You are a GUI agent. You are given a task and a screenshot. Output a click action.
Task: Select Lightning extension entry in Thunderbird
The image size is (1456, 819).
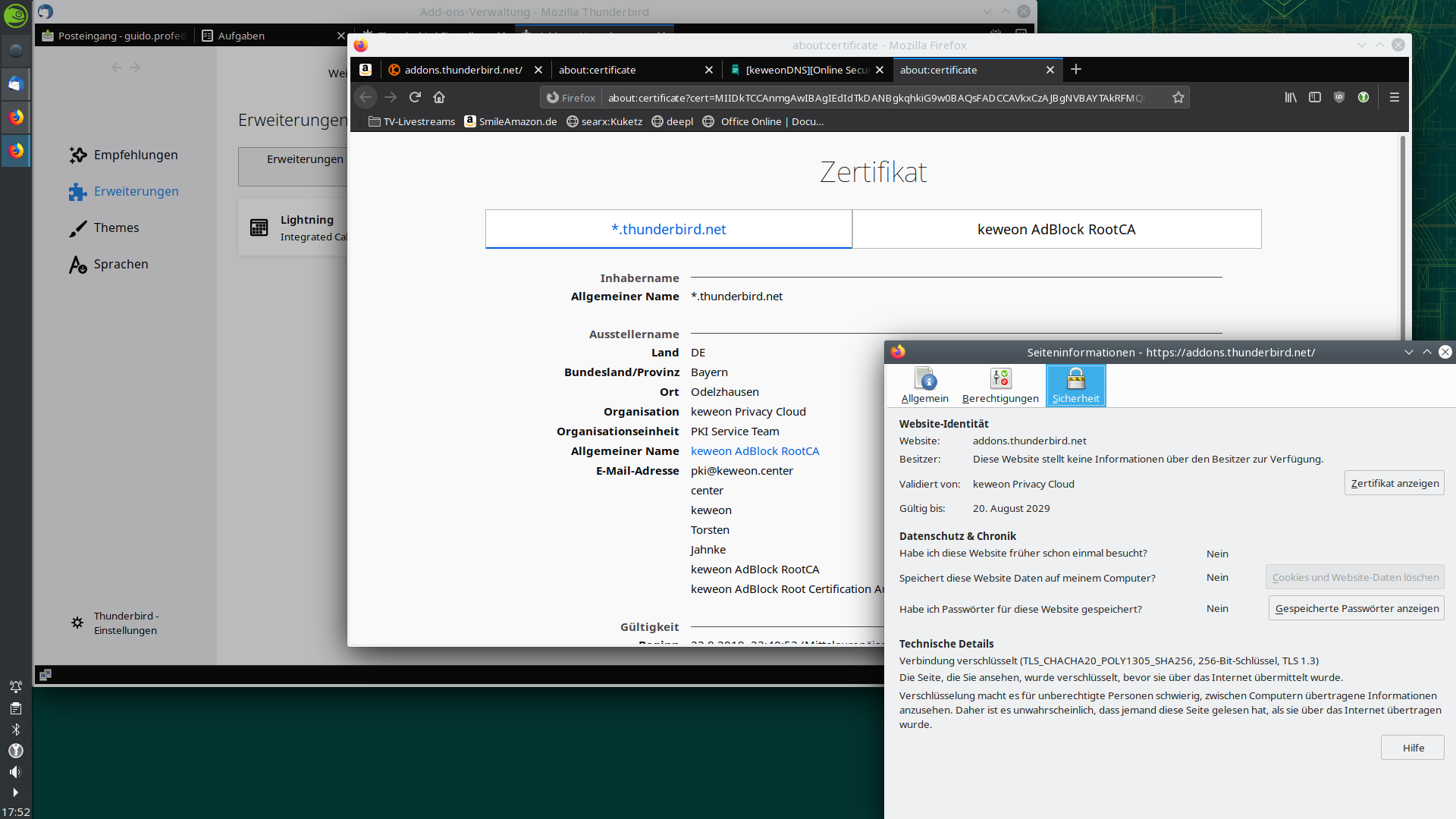[294, 227]
